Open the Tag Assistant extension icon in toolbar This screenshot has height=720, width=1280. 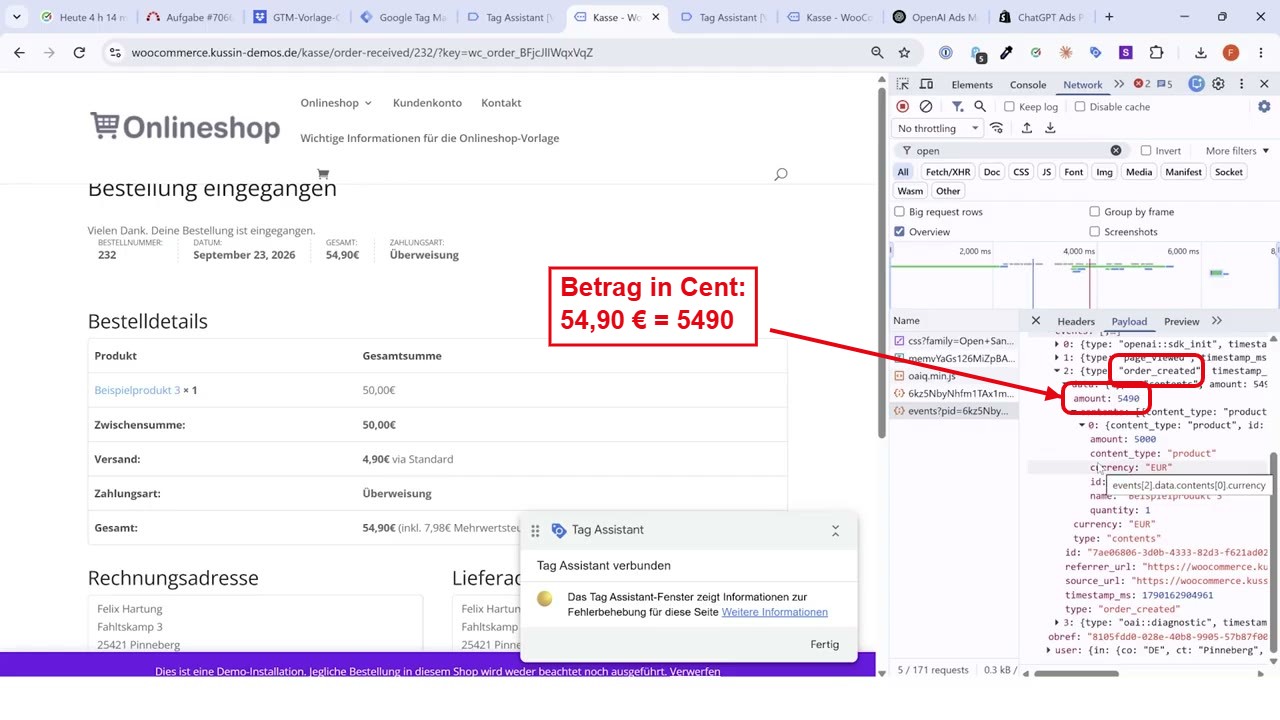click(1096, 52)
